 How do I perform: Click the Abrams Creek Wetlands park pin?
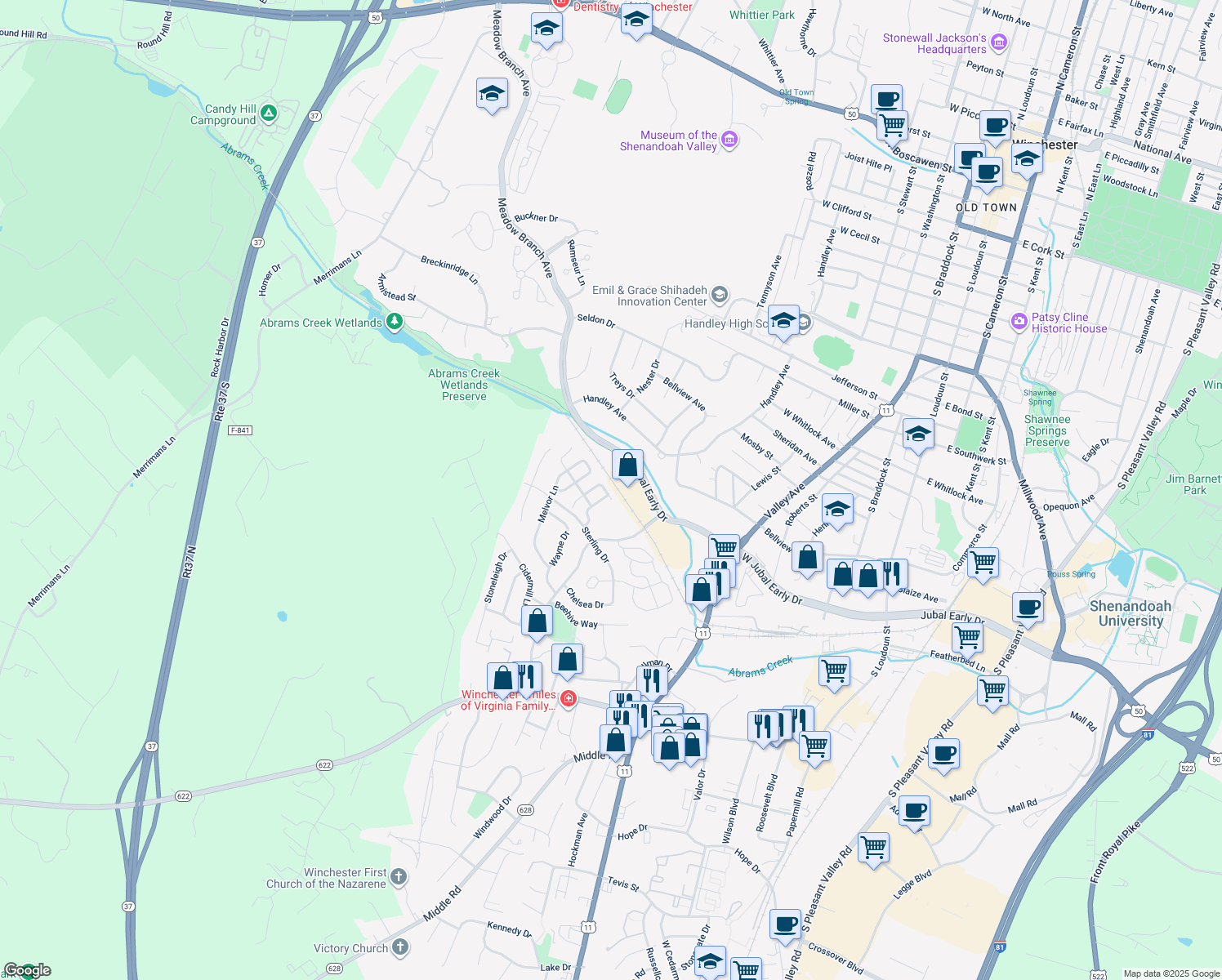(395, 322)
